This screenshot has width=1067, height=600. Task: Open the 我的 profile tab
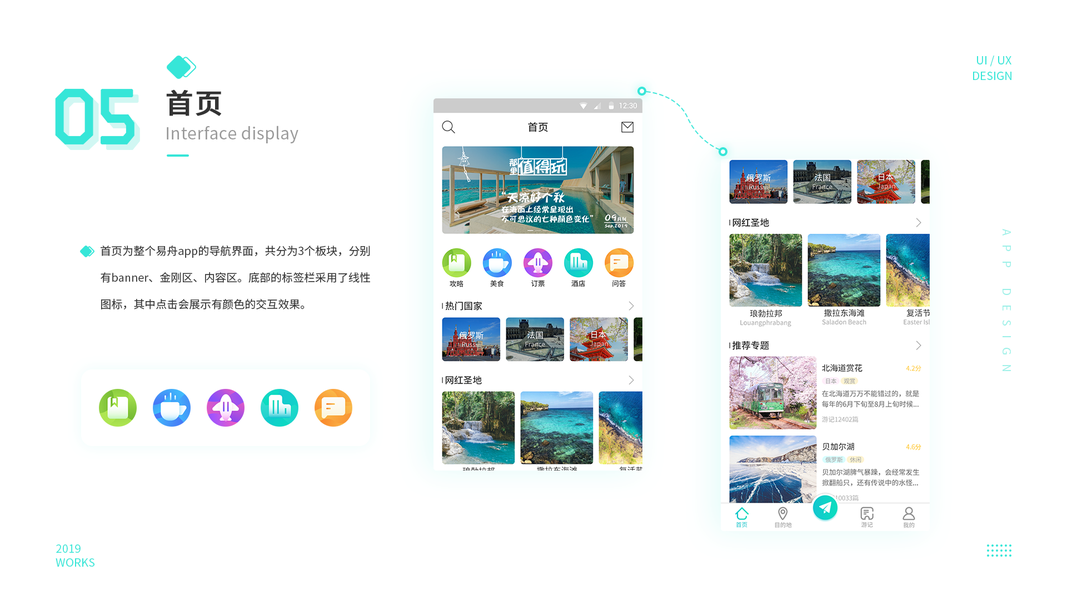[x=908, y=517]
